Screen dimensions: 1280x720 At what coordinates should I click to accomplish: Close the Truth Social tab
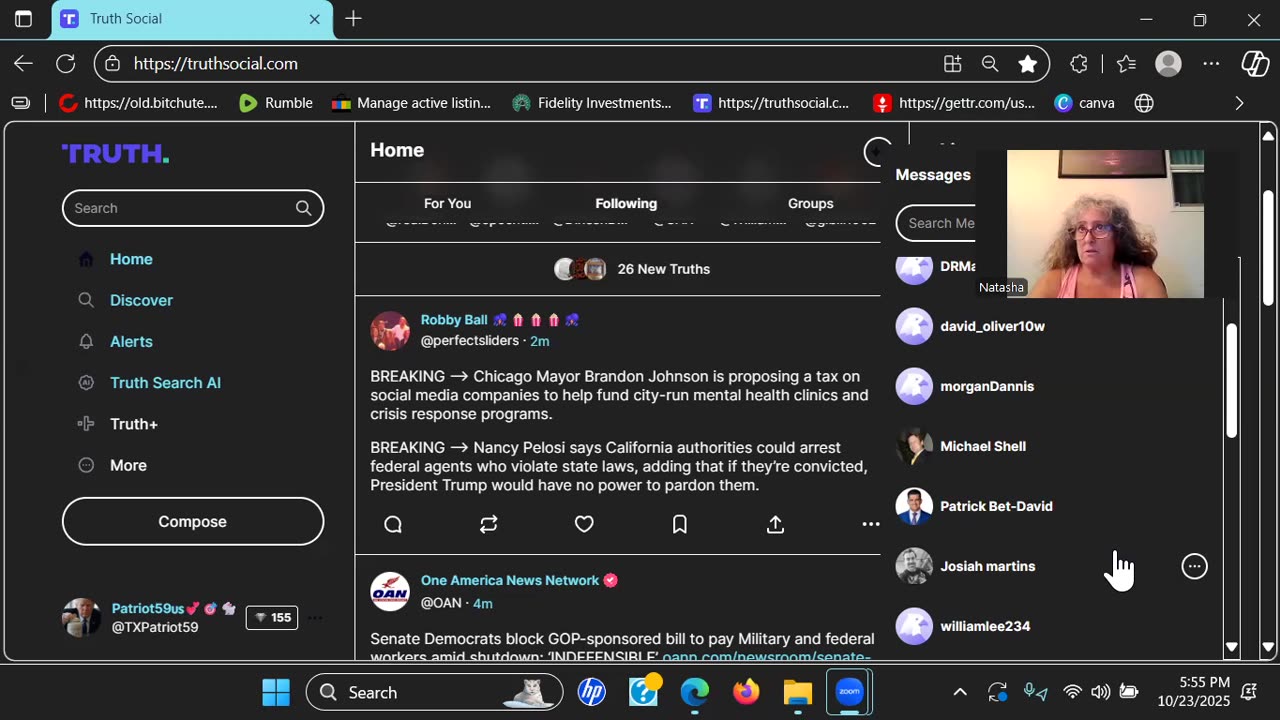pyautogui.click(x=314, y=19)
